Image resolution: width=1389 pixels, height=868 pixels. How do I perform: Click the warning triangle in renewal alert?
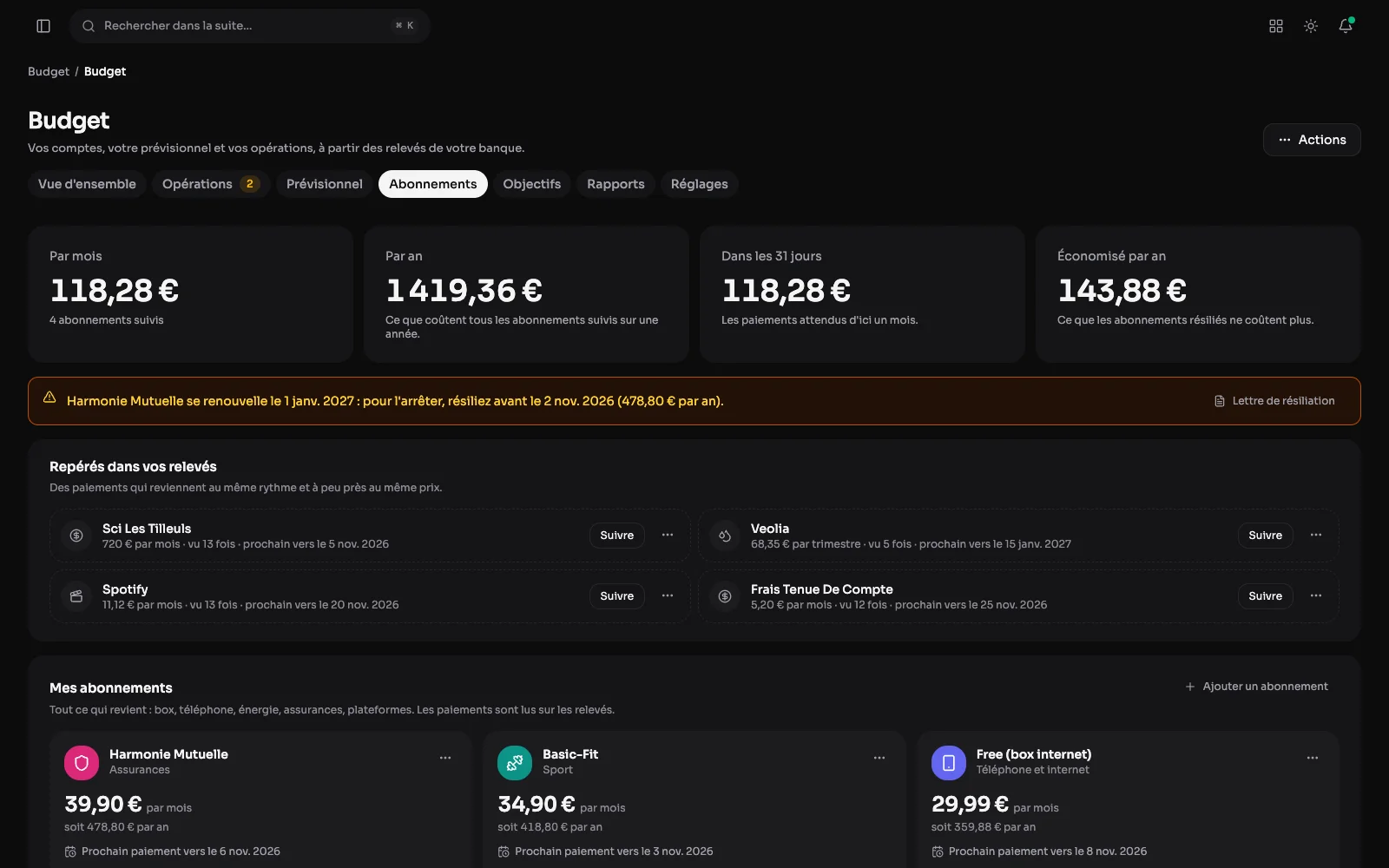[x=49, y=398]
